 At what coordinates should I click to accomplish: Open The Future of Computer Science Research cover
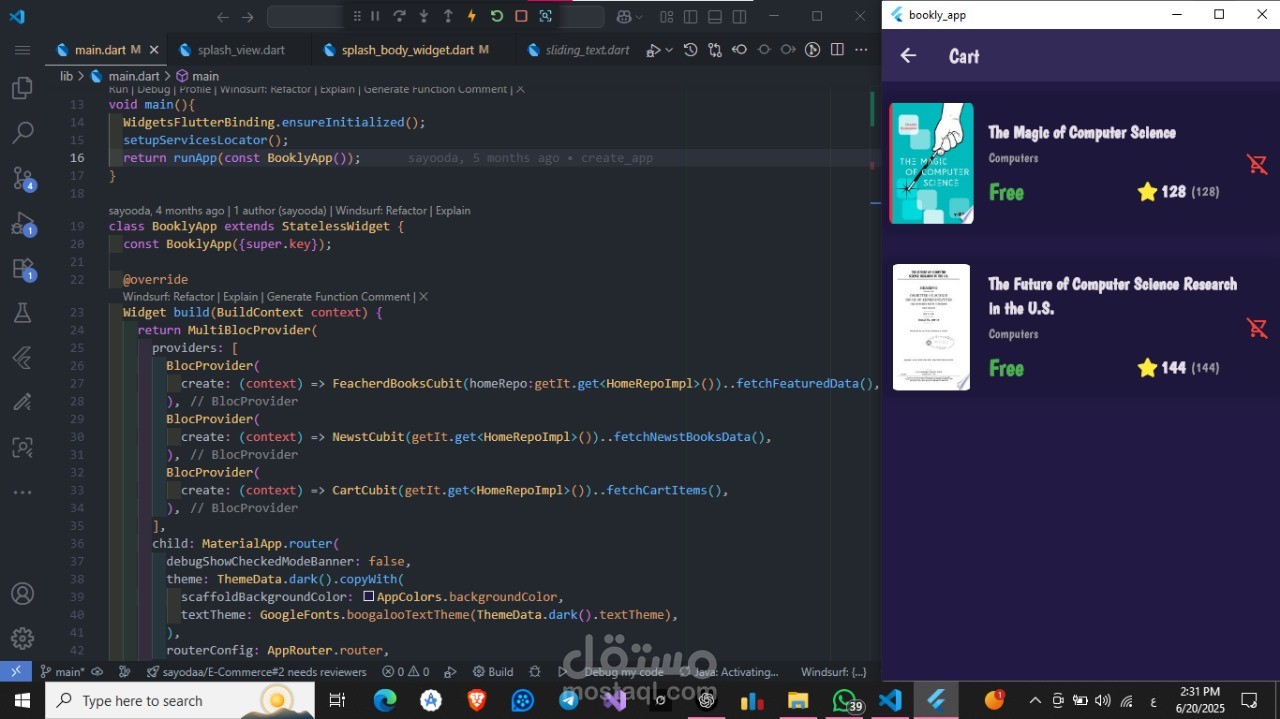(931, 327)
